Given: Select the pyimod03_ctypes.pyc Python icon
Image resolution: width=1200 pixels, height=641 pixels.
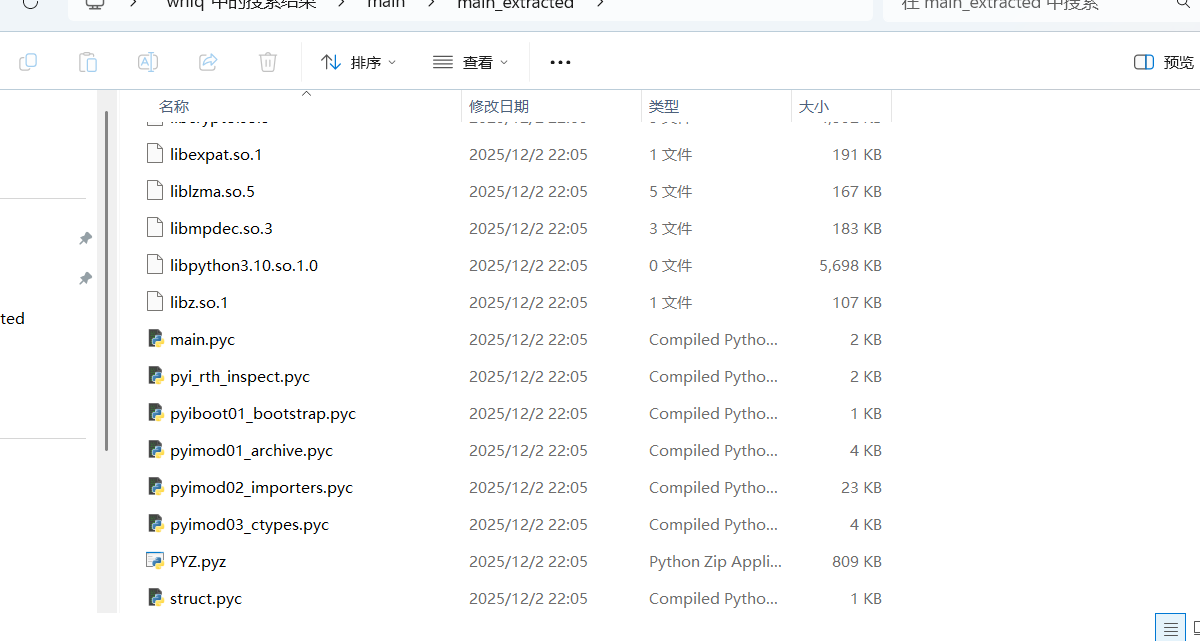Looking at the screenshot, I should pyautogui.click(x=155, y=524).
